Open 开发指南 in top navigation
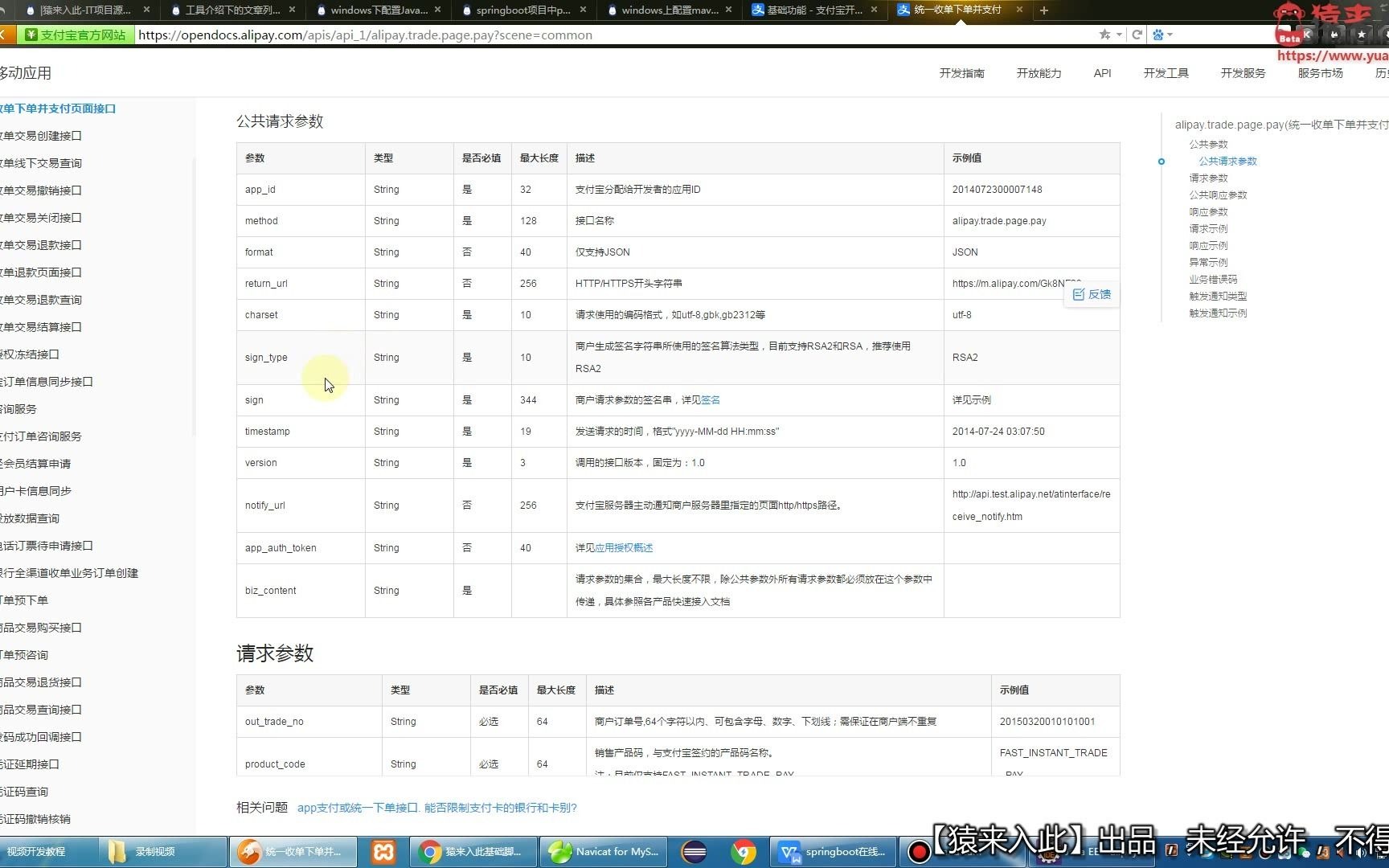Viewport: 1389px width, 868px height. pyautogui.click(x=961, y=73)
